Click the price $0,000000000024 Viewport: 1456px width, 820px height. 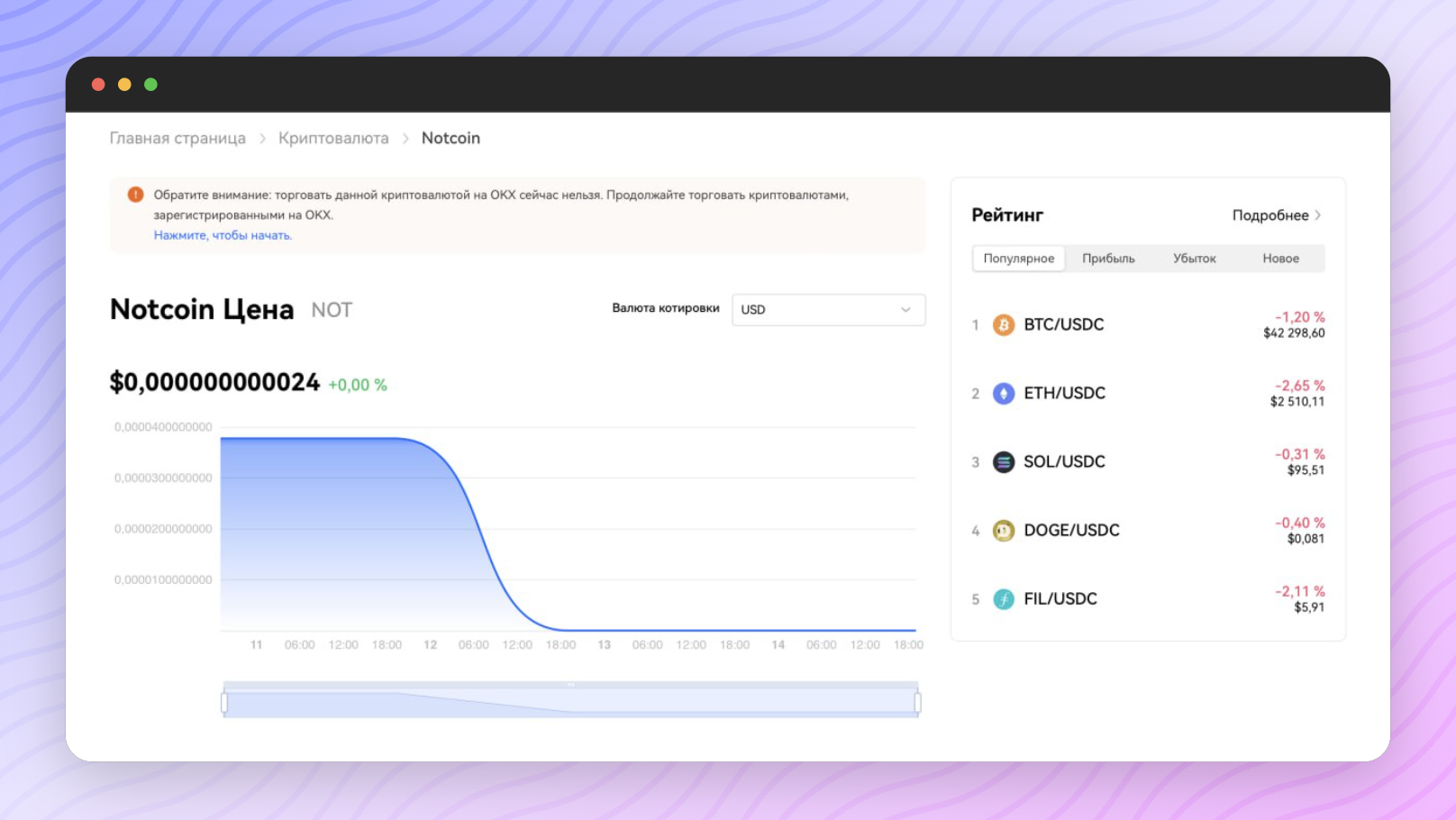[214, 382]
